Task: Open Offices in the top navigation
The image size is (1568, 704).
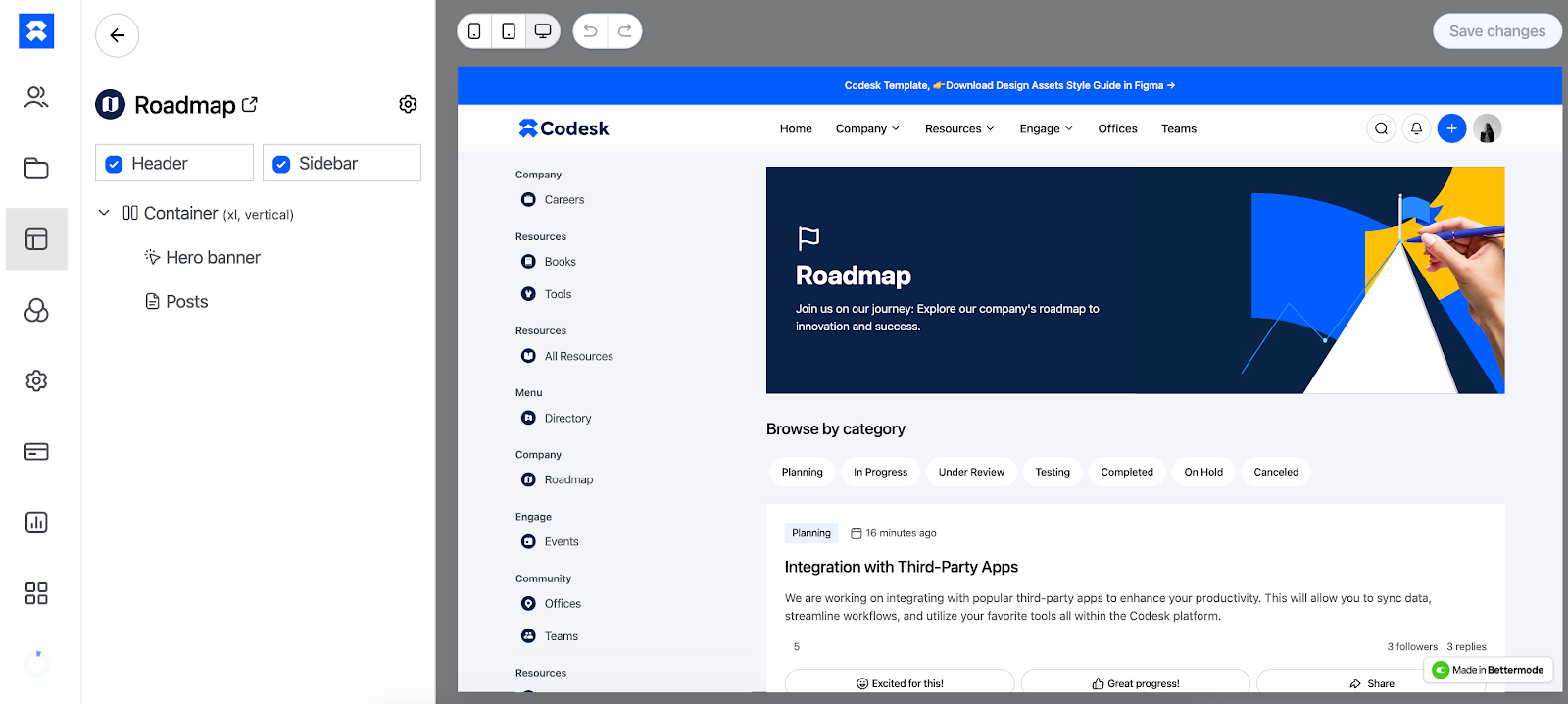Action: 1117,128
